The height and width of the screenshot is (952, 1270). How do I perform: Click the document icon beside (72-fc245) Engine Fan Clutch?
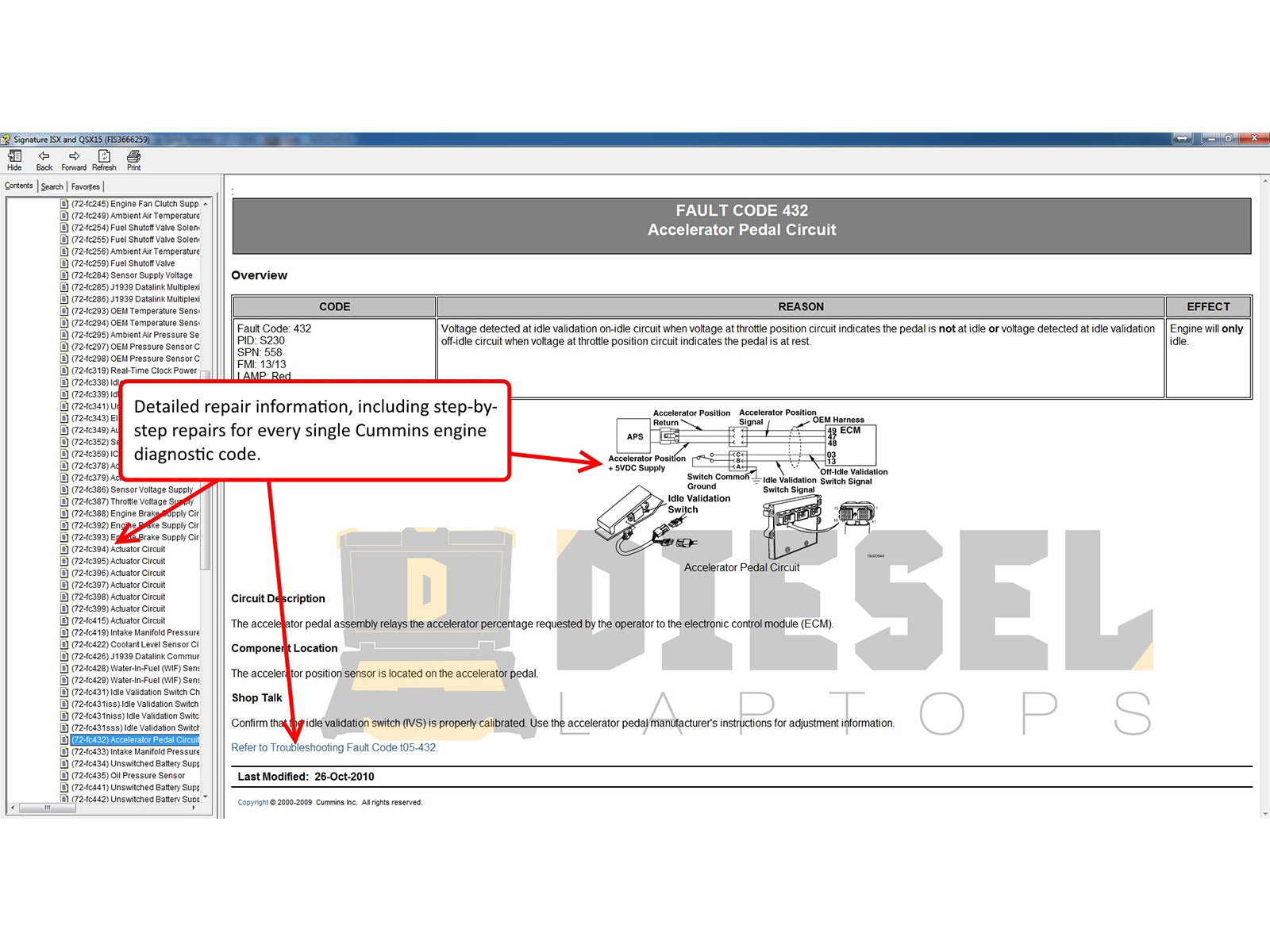click(x=63, y=204)
